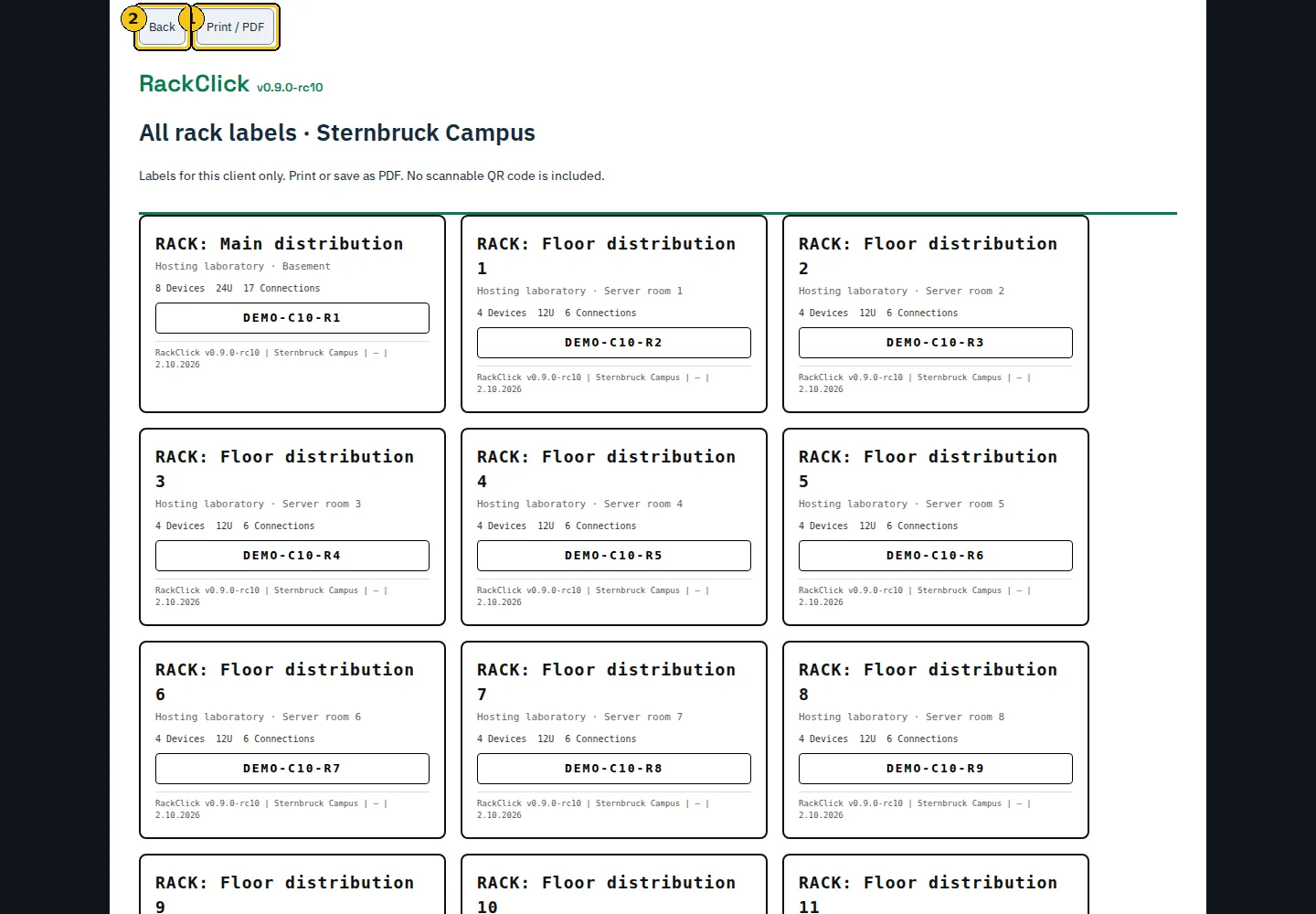
Task: Click the Print / PDF button
Action: point(235,27)
